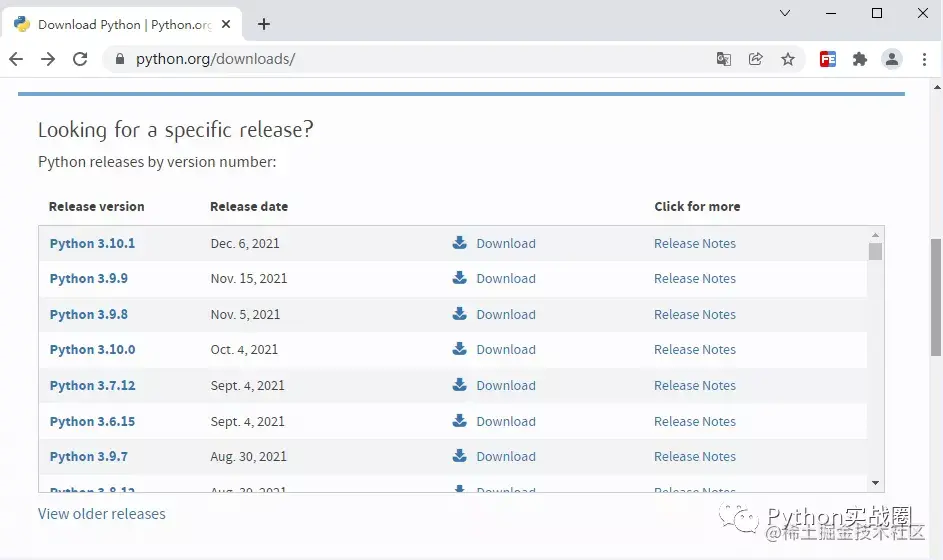
Task: Open Release Notes for Python 3.9.9
Action: (x=695, y=278)
